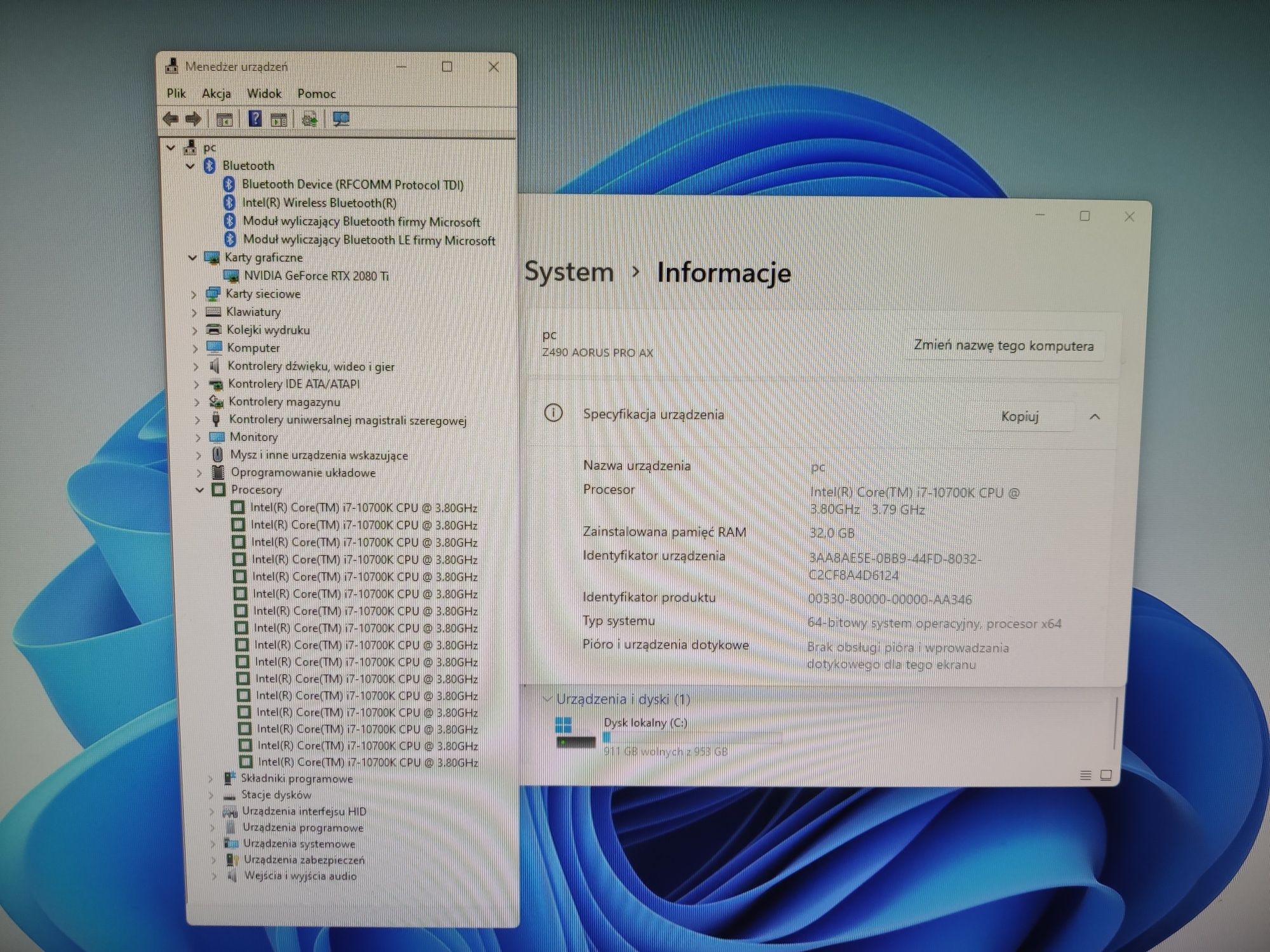Screen dimensions: 1270x952
Task: Switch to details view icon in Explorer window
Action: tap(1086, 775)
